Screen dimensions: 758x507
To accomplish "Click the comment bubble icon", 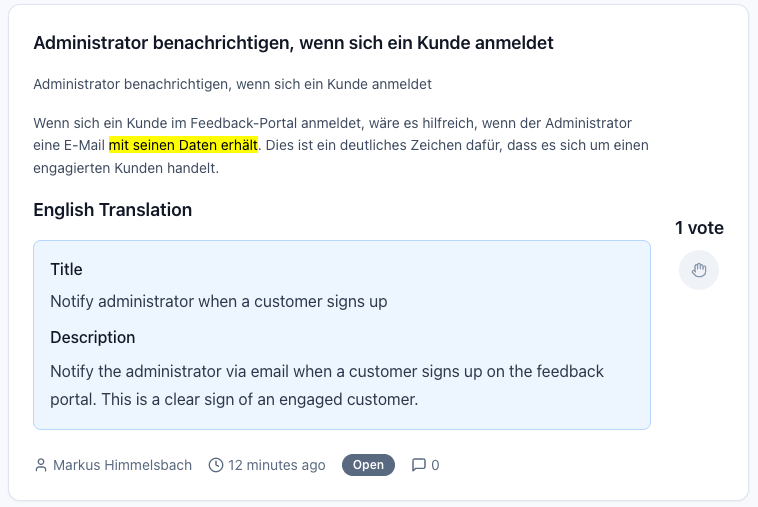I will point(419,465).
